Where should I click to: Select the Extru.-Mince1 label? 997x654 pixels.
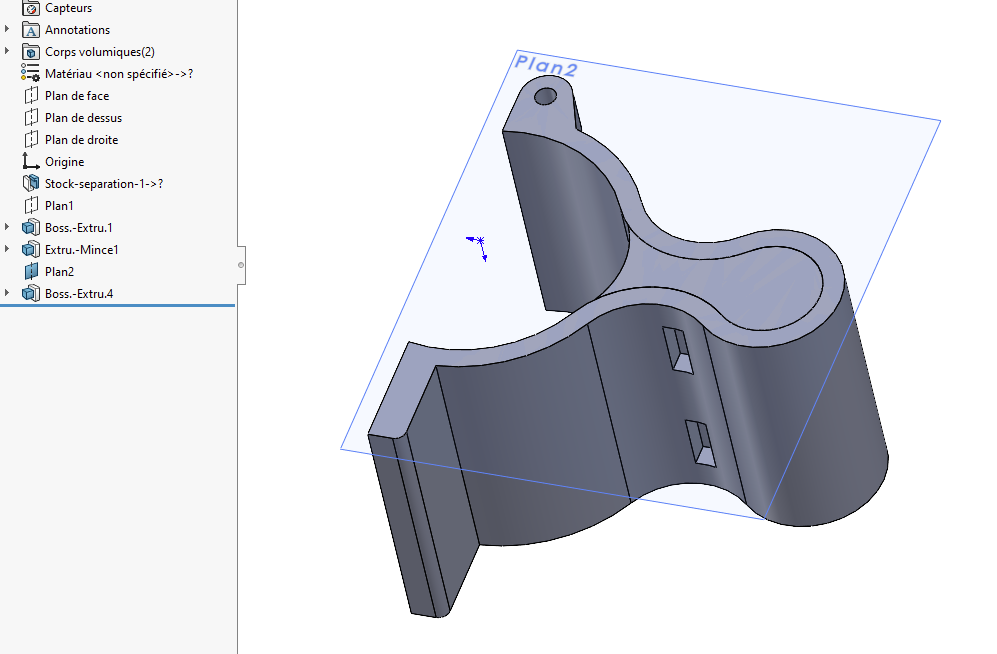coord(81,250)
